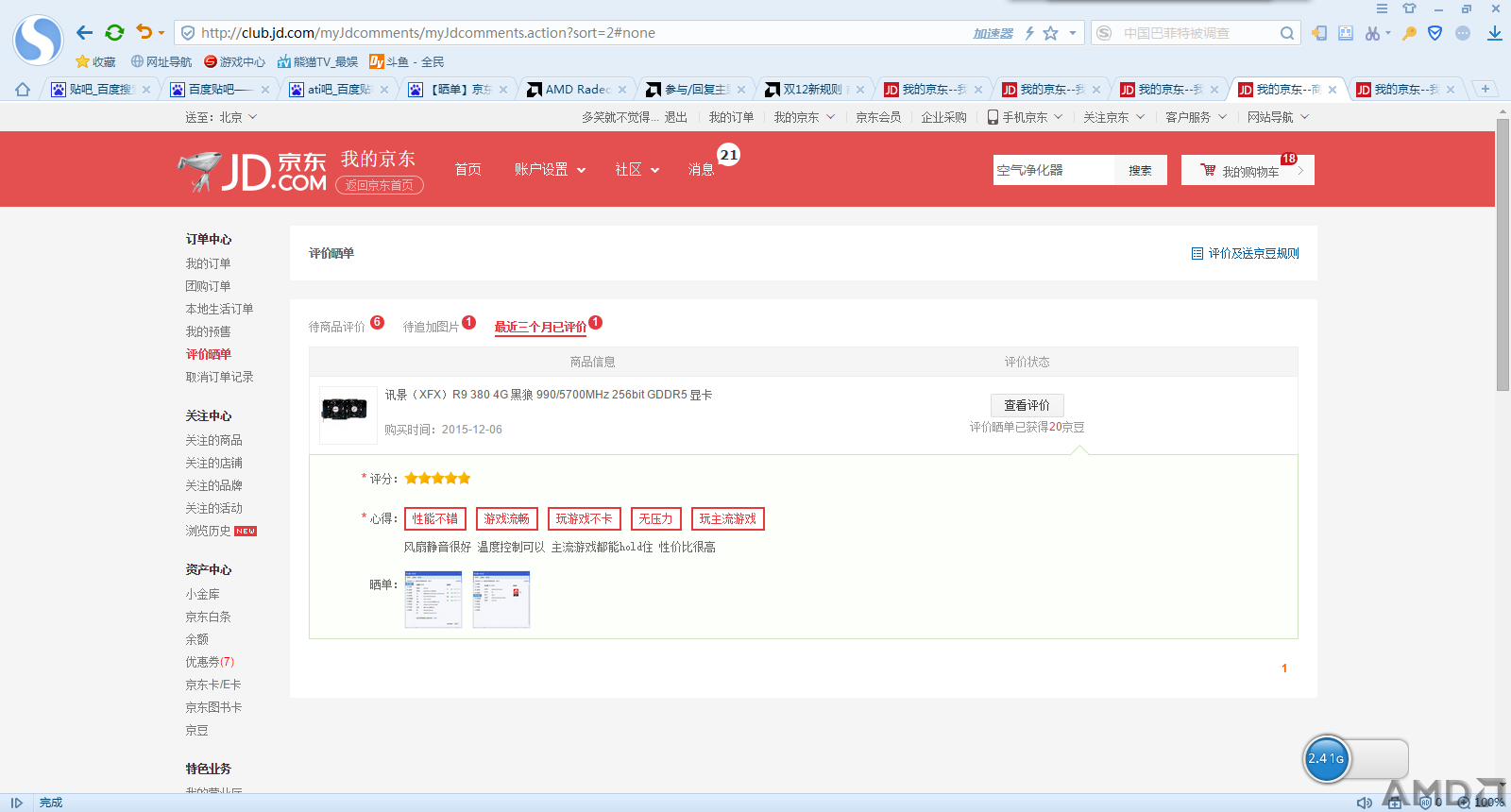Reload the page with green refresh icon
This screenshot has width=1511, height=812.
coord(114,33)
